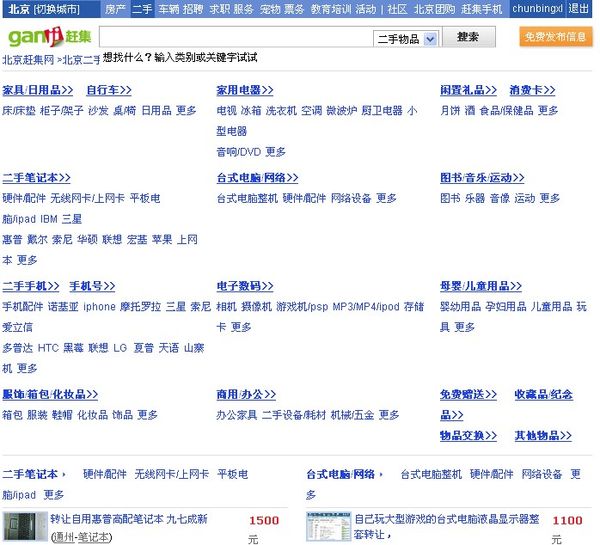Expand the 家具/日用品 category heading
600x545 pixels.
point(37,90)
